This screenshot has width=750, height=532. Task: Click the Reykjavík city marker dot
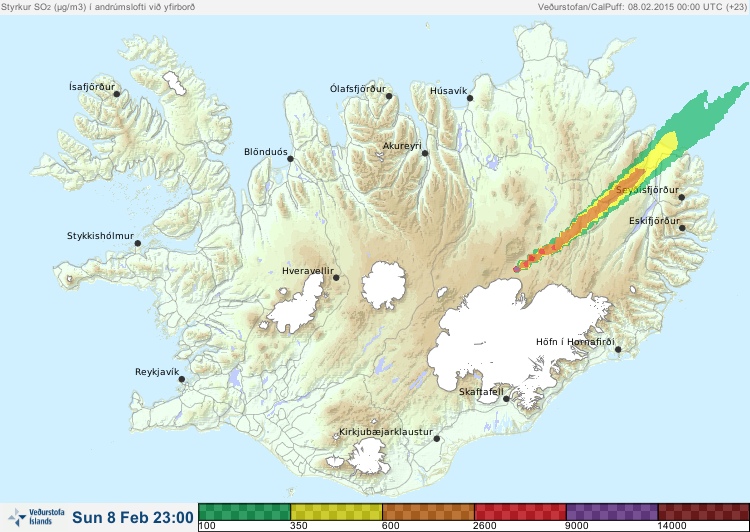(x=182, y=379)
